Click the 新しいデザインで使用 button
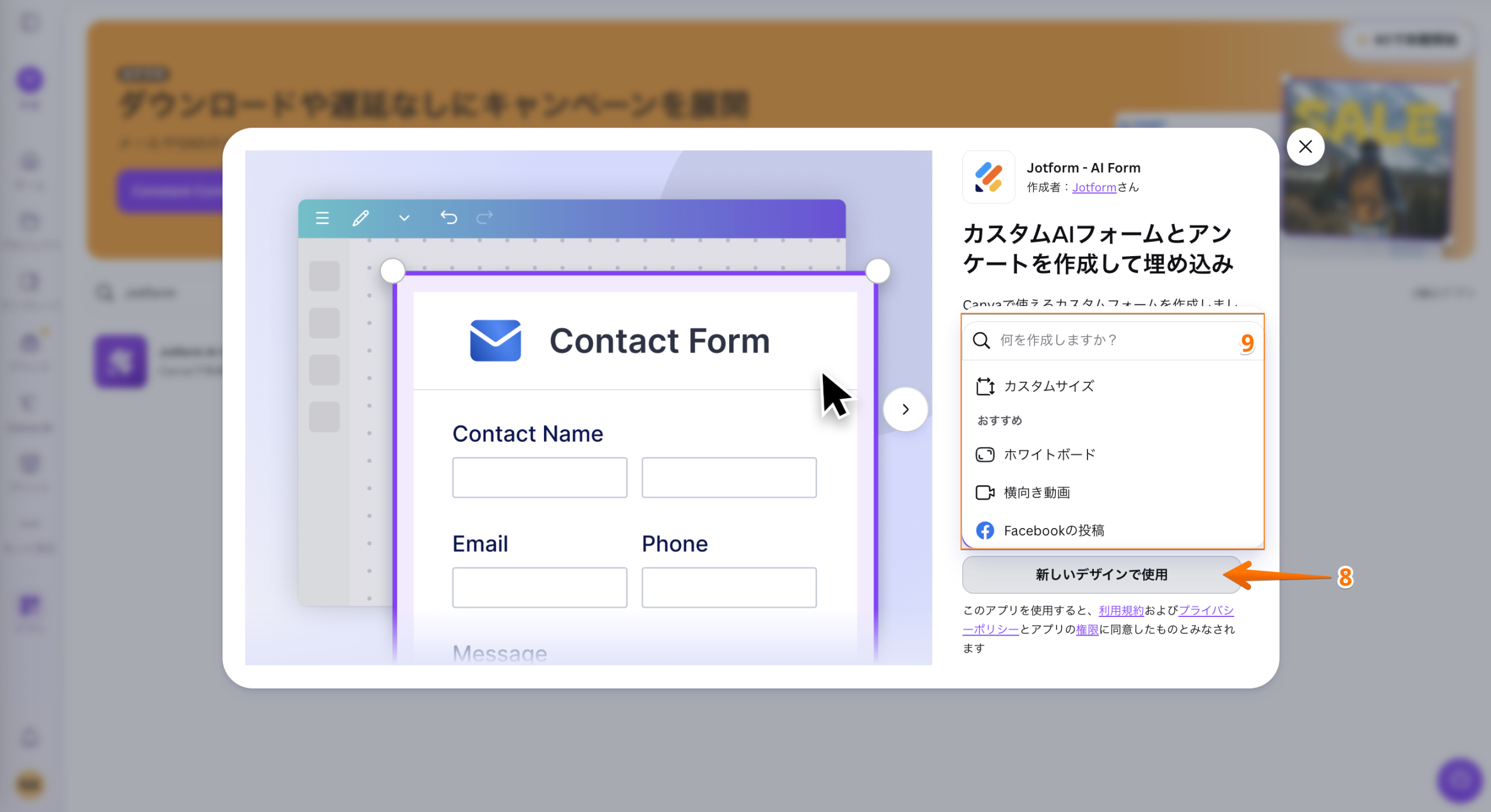The height and width of the screenshot is (812, 1491). (1101, 575)
